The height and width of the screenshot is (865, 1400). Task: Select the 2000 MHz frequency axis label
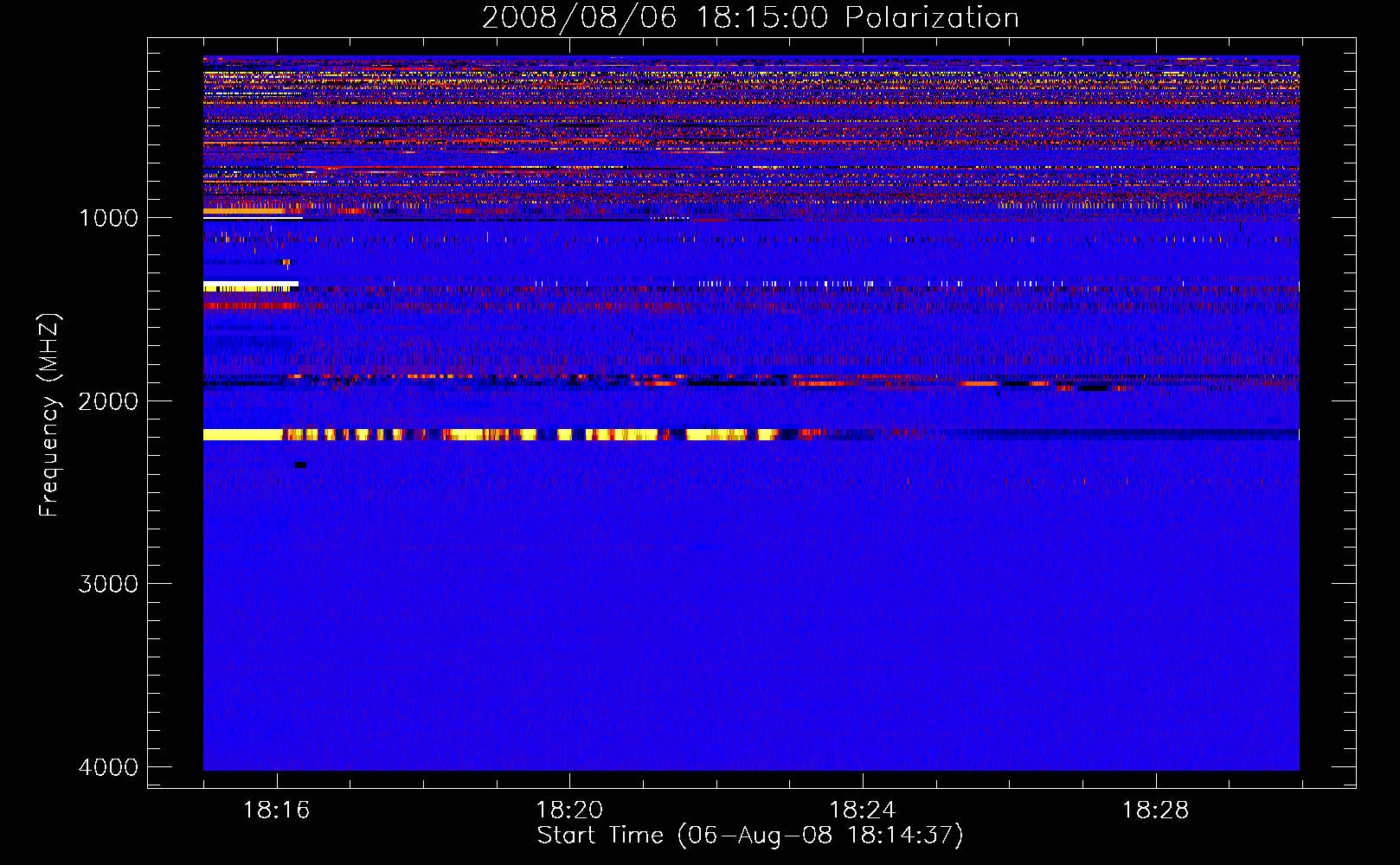click(108, 400)
